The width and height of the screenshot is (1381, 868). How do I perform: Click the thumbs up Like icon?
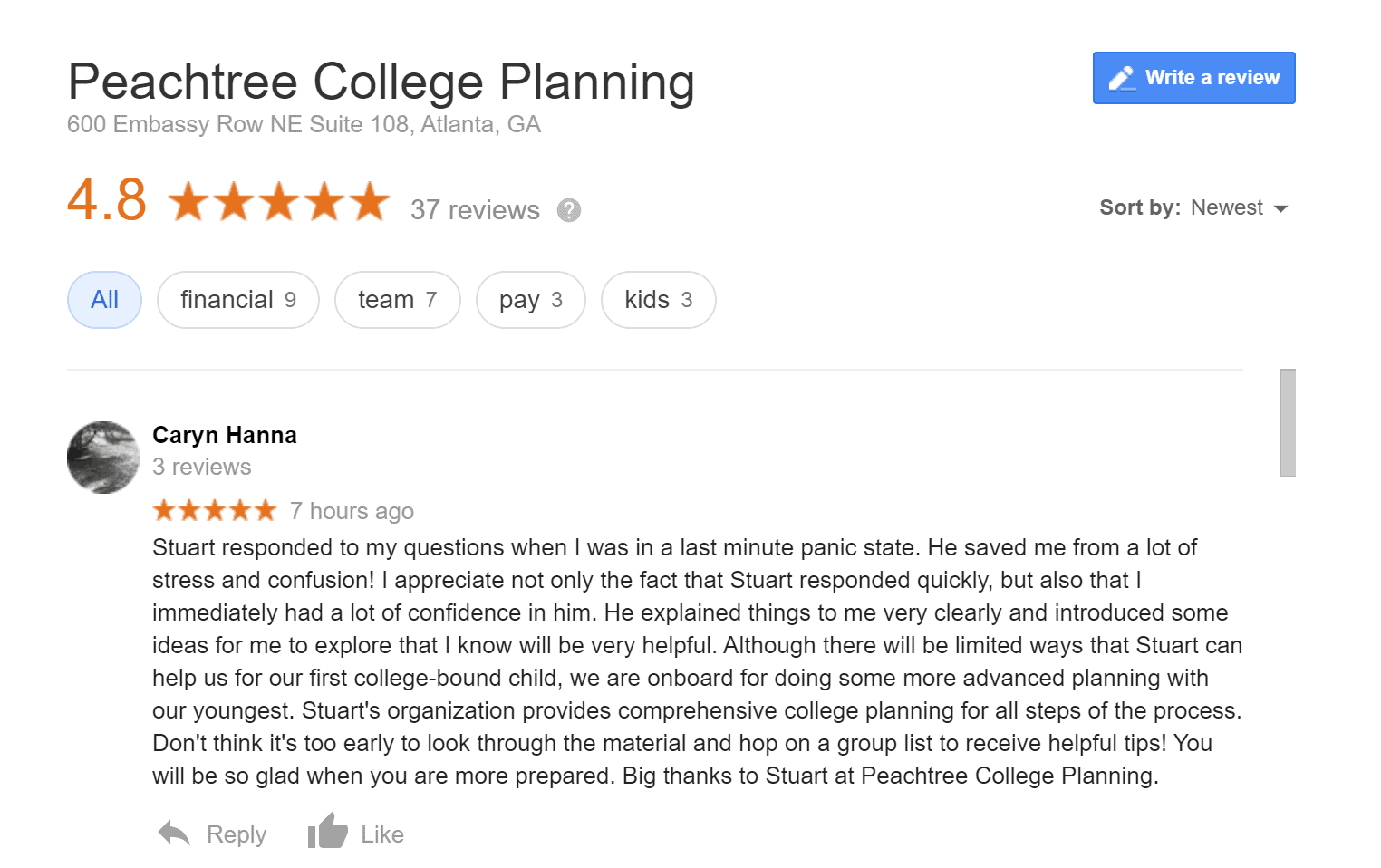[x=327, y=831]
